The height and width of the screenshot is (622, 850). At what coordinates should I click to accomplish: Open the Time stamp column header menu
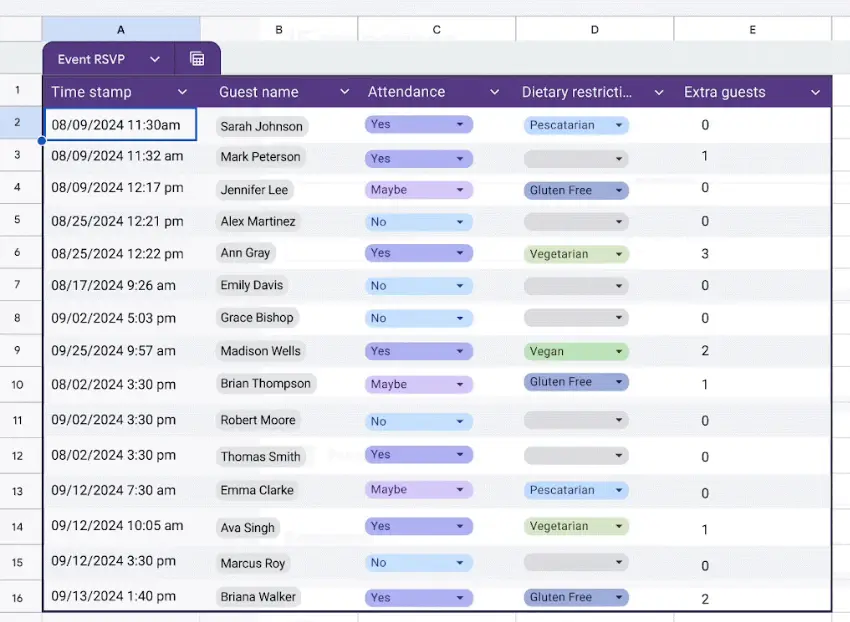pyautogui.click(x=182, y=91)
